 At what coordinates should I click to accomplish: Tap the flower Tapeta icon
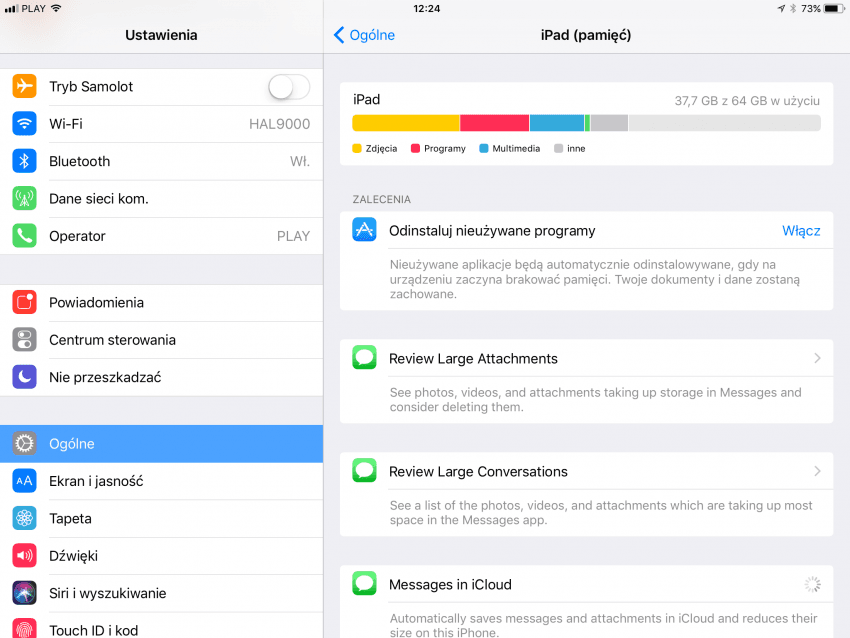pyautogui.click(x=24, y=518)
